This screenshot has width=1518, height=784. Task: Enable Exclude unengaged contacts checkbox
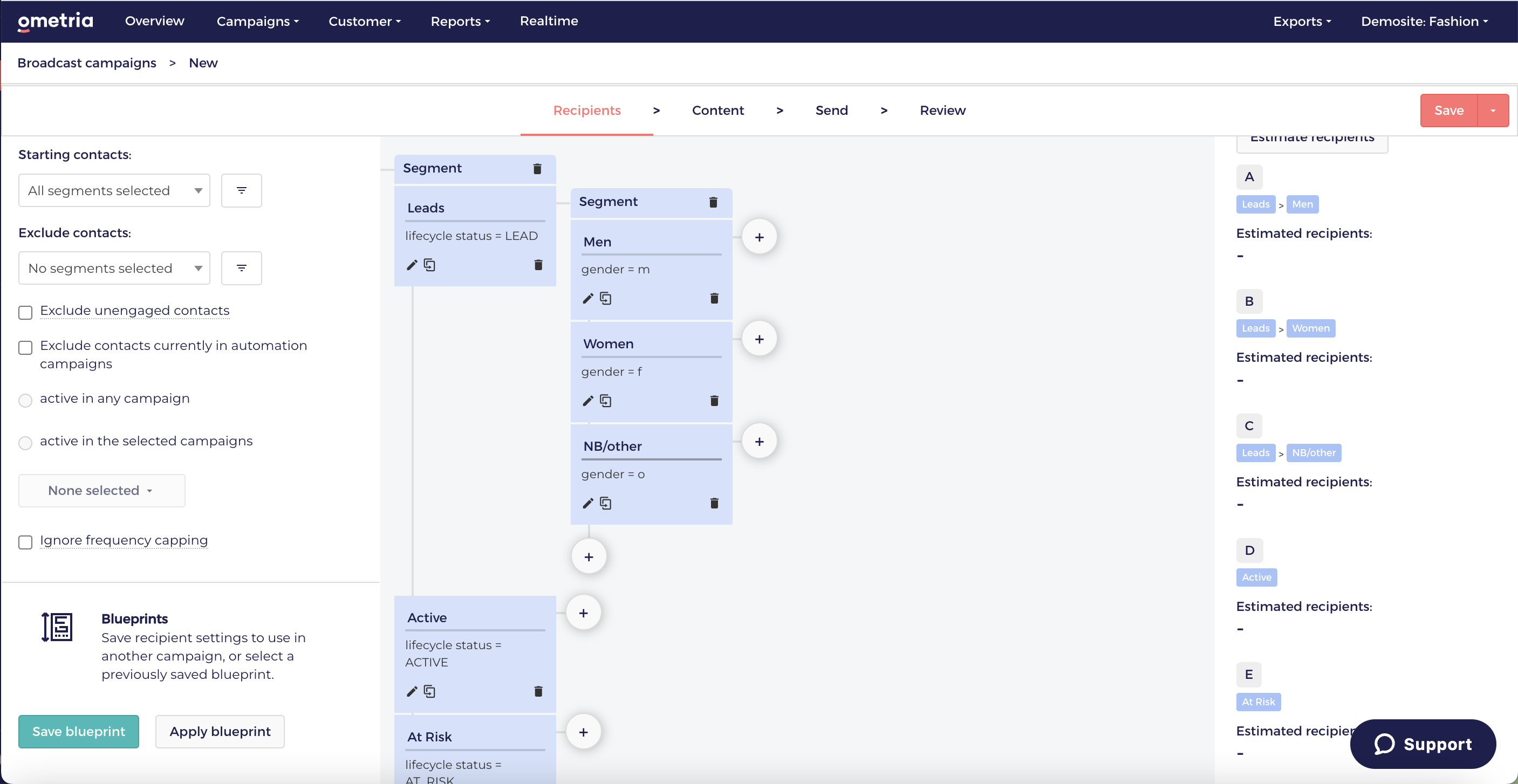25,312
